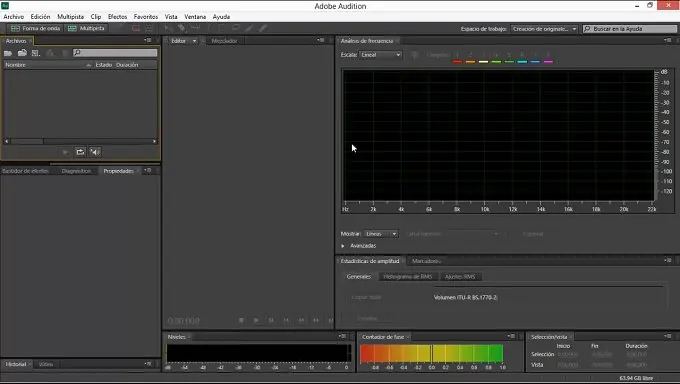Open the Historial panel options menu
Viewport: 680px width, 384px height.
pyautogui.click(x=147, y=364)
